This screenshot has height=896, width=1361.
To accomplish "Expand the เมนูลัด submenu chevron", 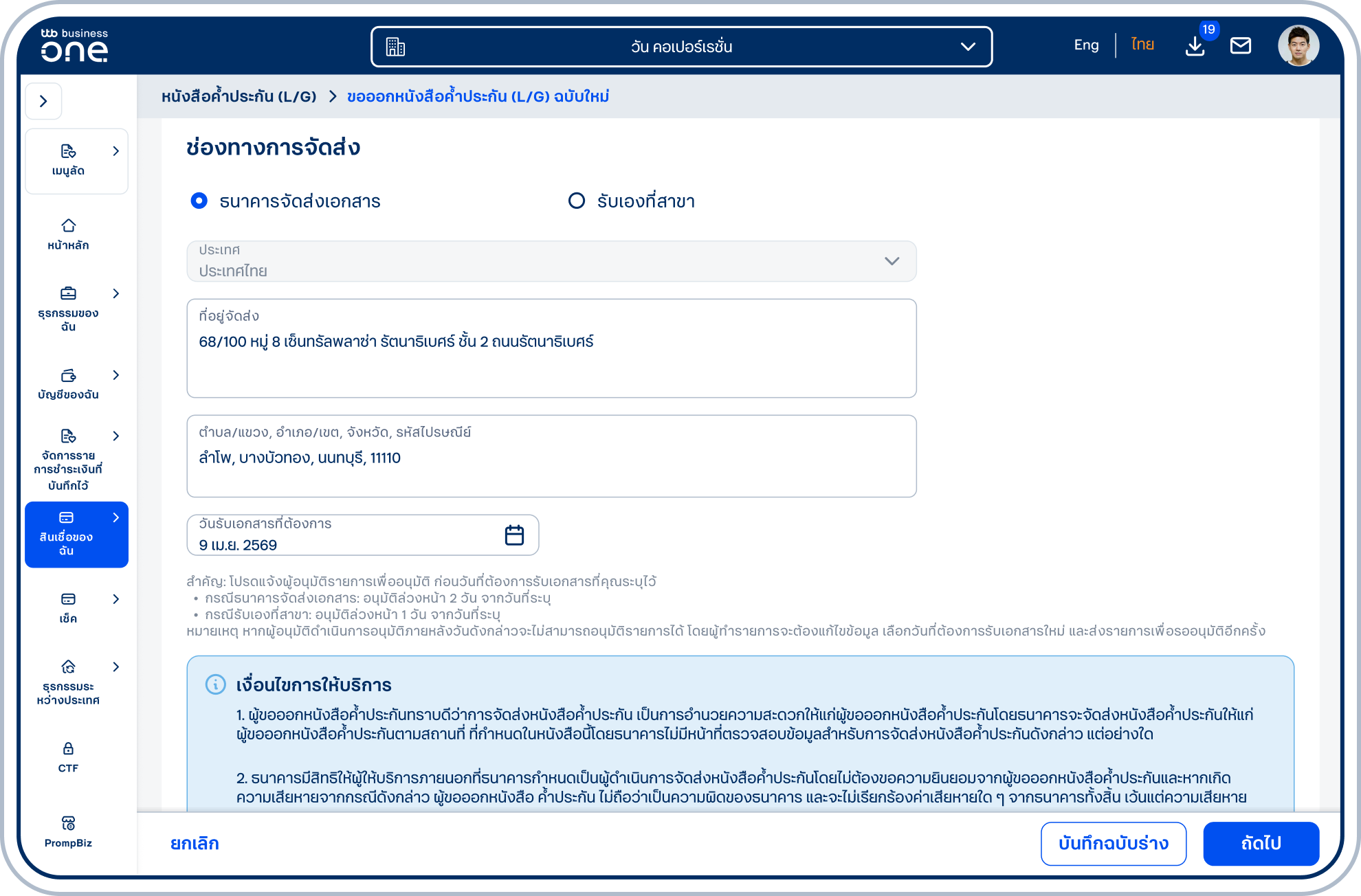I will pyautogui.click(x=116, y=151).
